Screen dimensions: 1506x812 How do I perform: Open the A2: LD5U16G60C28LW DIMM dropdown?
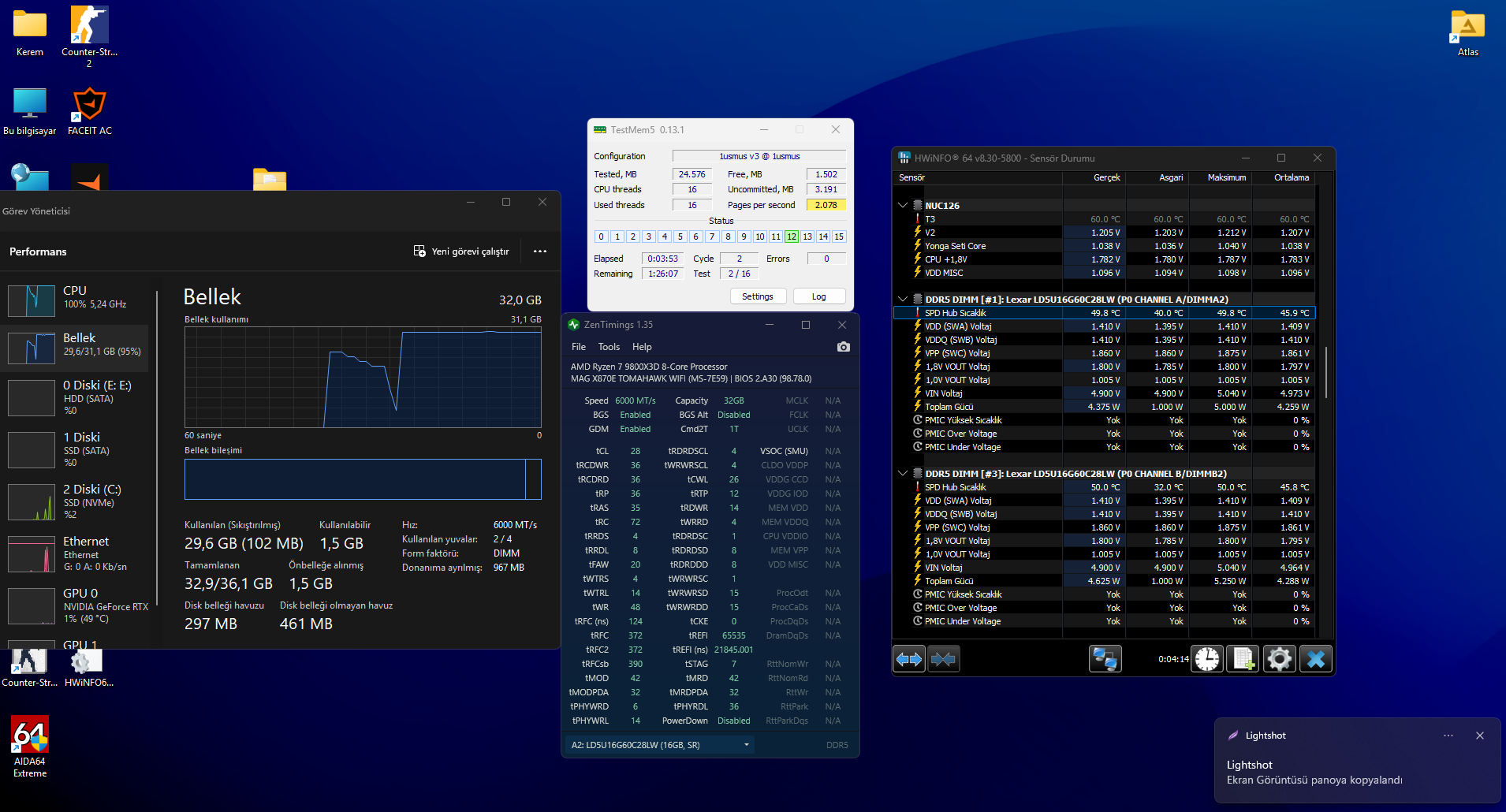click(661, 745)
